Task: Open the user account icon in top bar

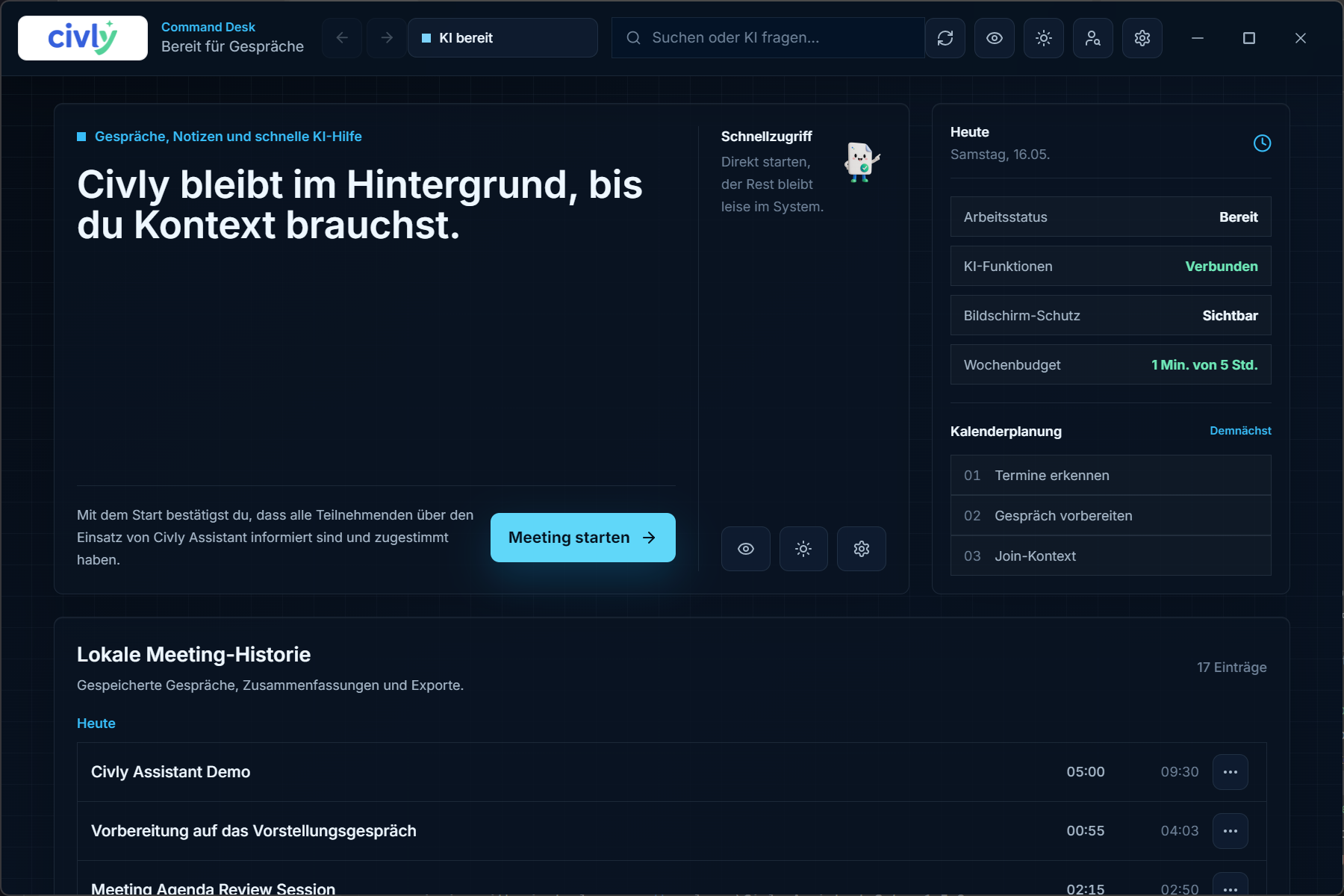Action: pos(1093,38)
